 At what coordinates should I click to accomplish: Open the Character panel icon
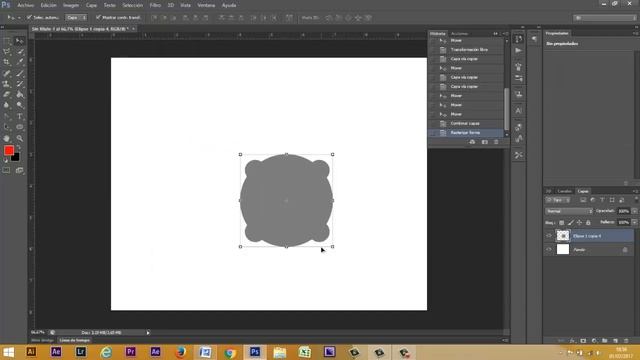pos(518,111)
